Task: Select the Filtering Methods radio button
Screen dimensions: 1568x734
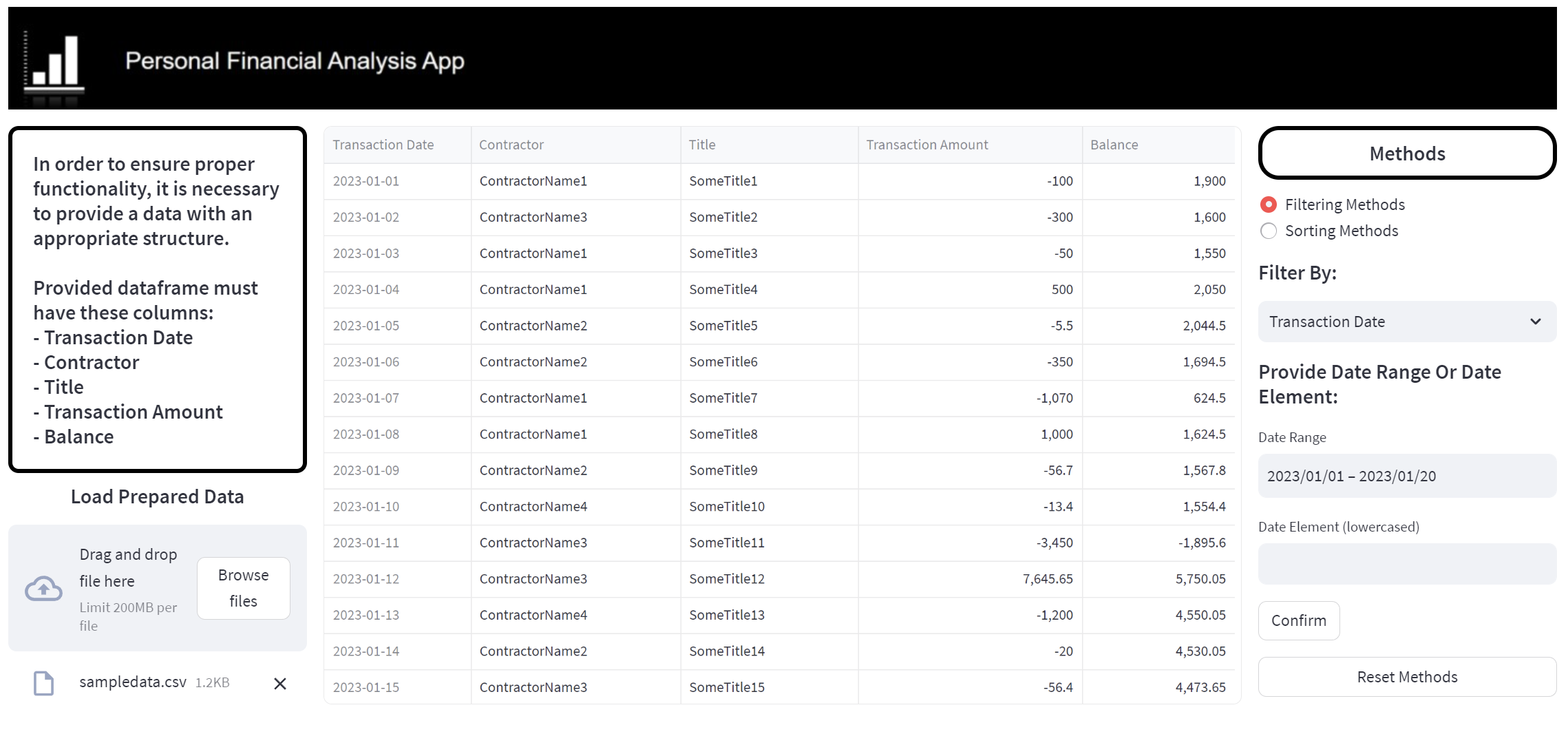Action: coord(1268,205)
